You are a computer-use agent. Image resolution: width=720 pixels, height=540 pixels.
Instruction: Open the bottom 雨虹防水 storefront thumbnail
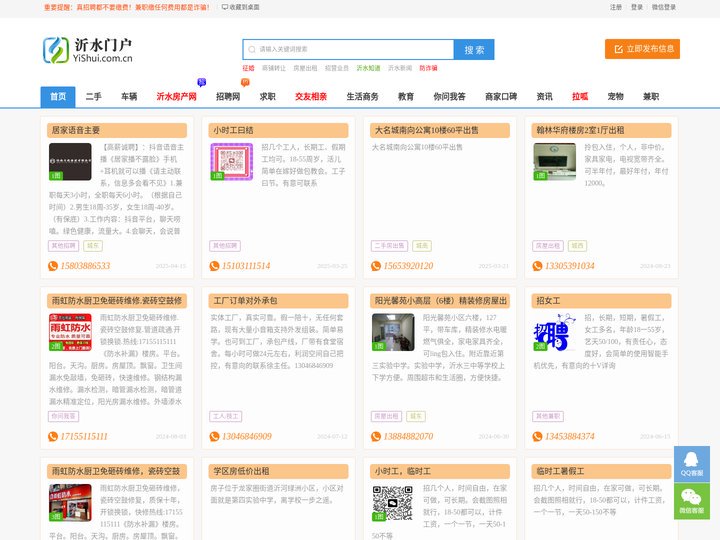point(70,503)
